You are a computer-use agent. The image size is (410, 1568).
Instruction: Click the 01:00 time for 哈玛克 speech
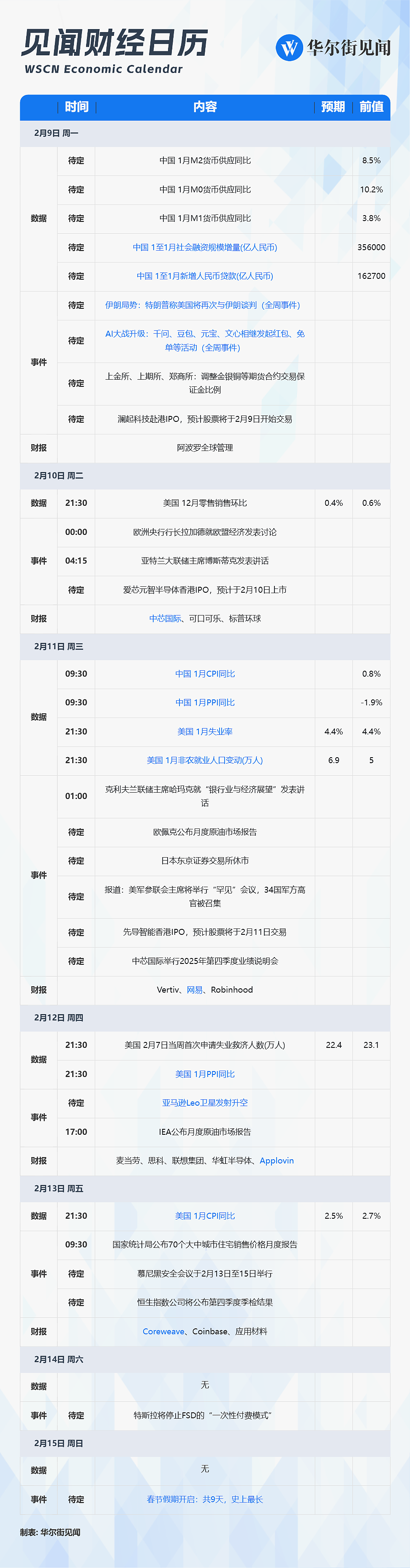tap(76, 796)
